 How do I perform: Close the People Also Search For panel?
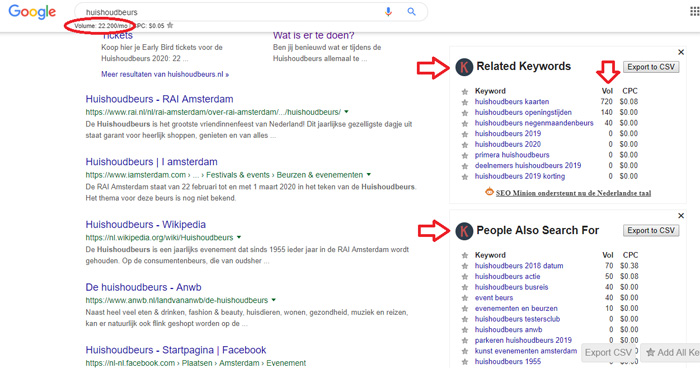point(681,216)
